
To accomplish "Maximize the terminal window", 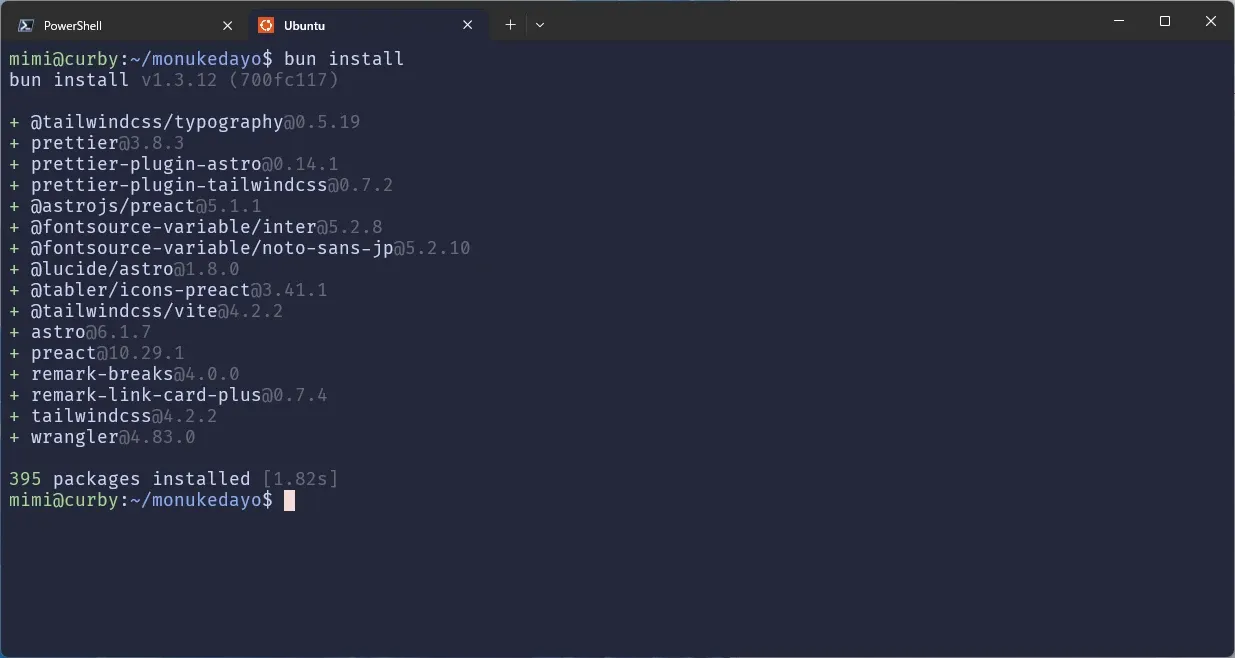I will [1165, 21].
